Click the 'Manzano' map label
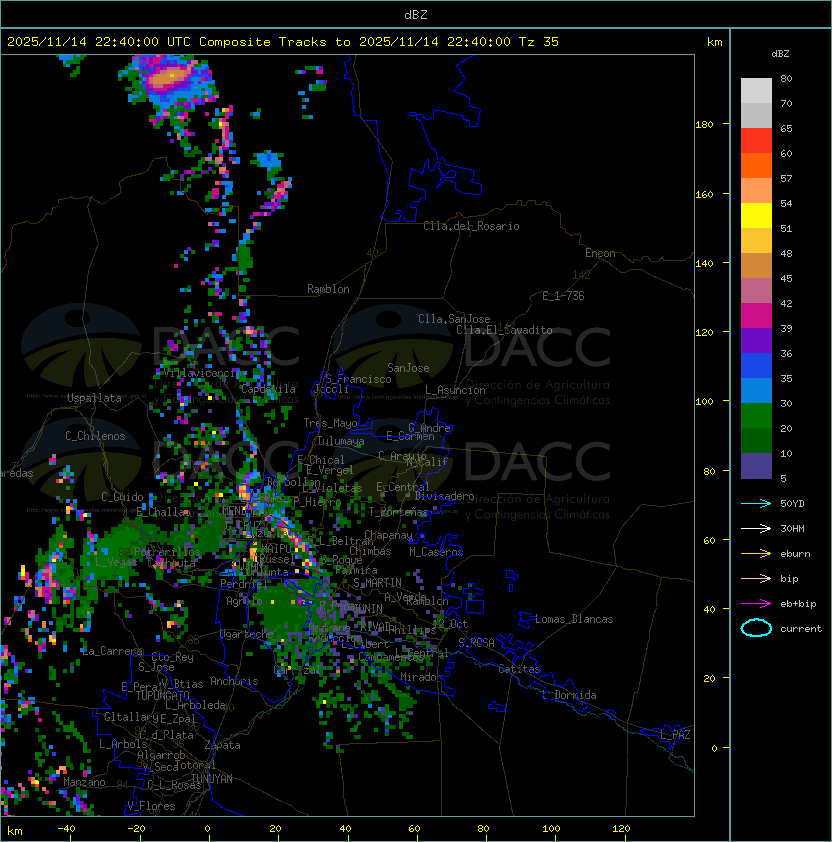Screen dimensions: 832x842 coord(84,782)
